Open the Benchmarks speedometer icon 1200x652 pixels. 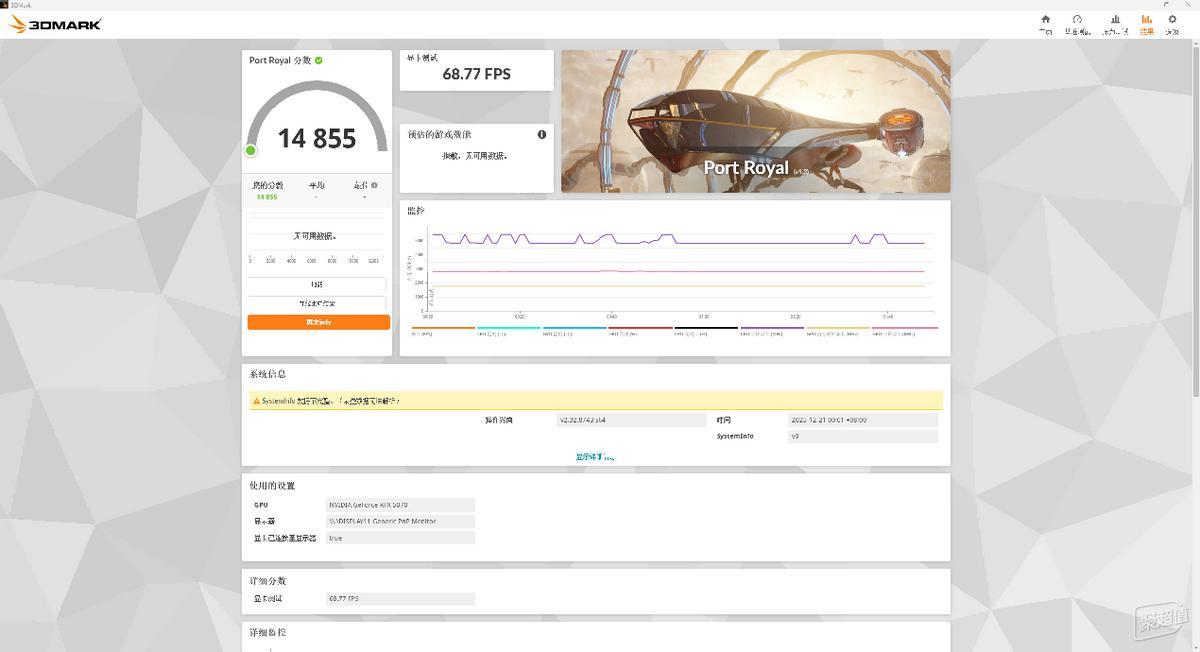pyautogui.click(x=1077, y=21)
